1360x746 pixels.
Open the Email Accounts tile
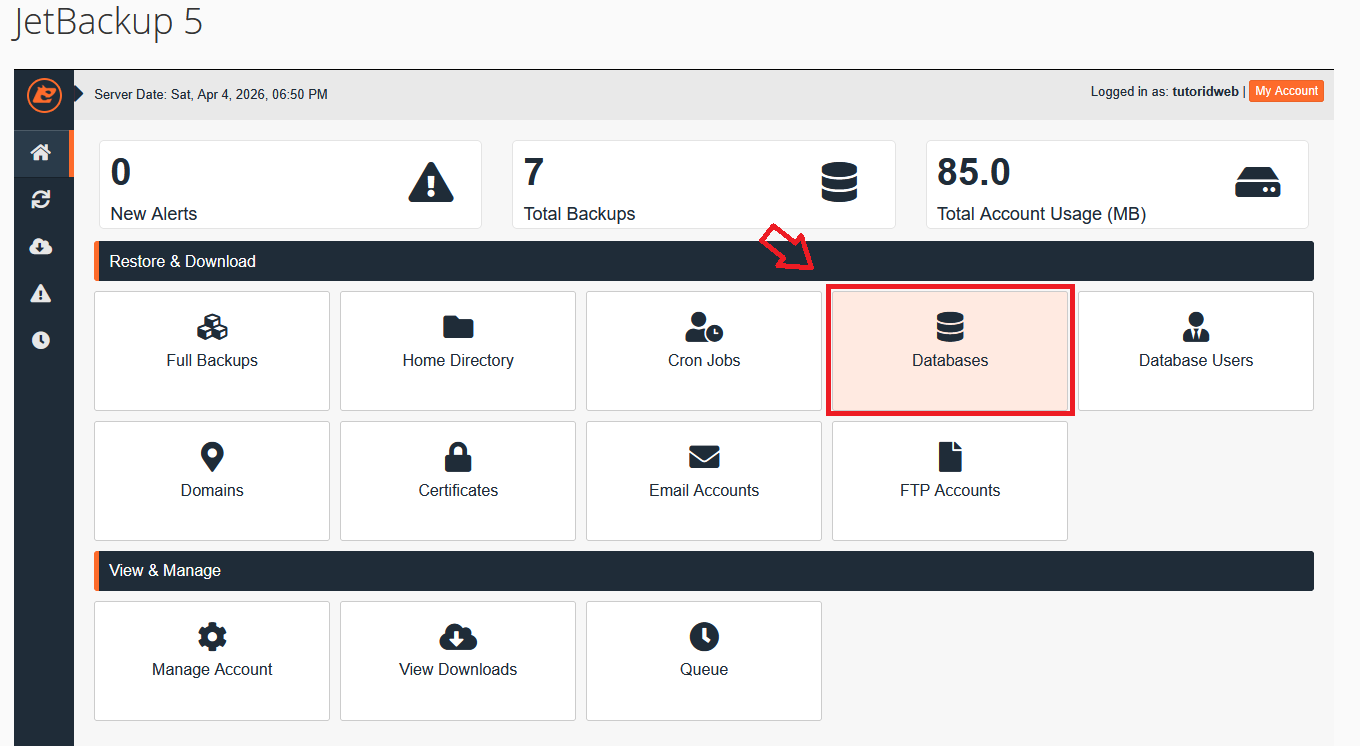pos(703,481)
